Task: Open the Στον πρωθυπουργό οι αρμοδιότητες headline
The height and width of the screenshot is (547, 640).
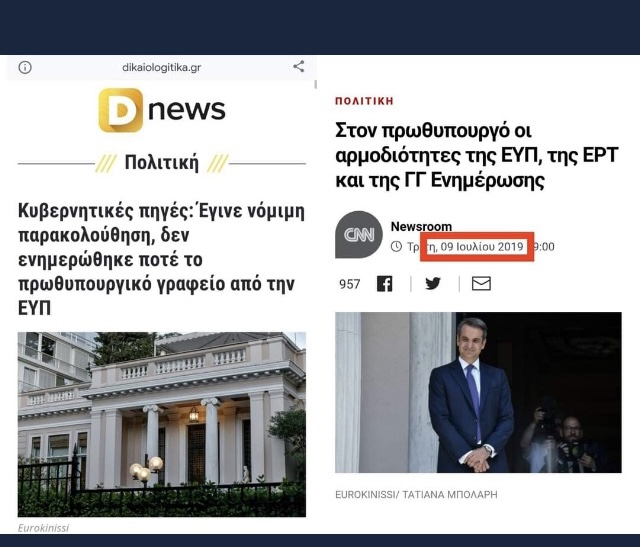Action: point(477,156)
